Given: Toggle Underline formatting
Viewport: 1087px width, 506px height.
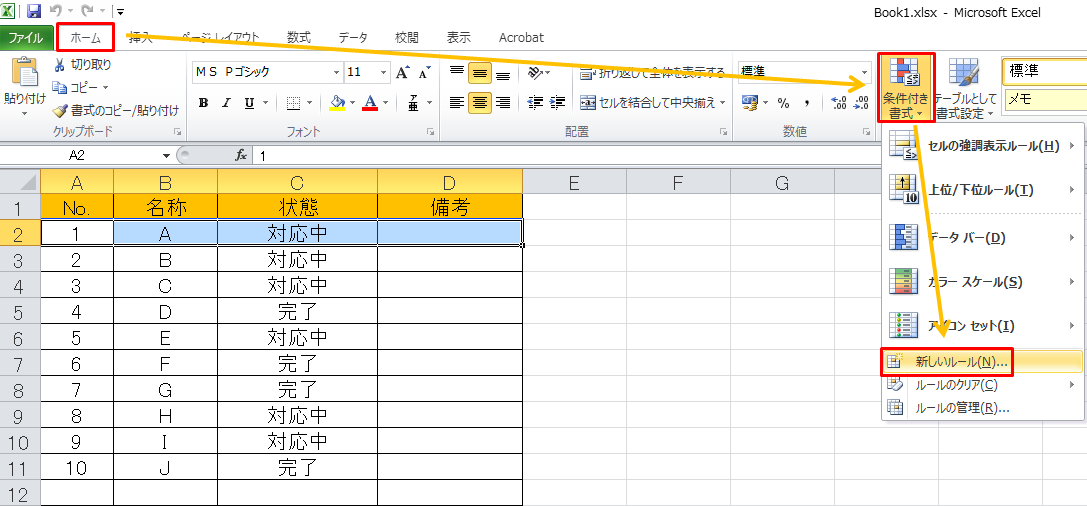Looking at the screenshot, I should (247, 103).
